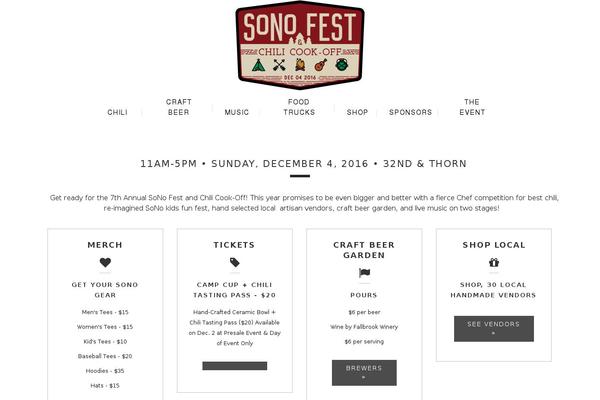Click the flag icon under Craft Beer Garden

click(x=364, y=273)
